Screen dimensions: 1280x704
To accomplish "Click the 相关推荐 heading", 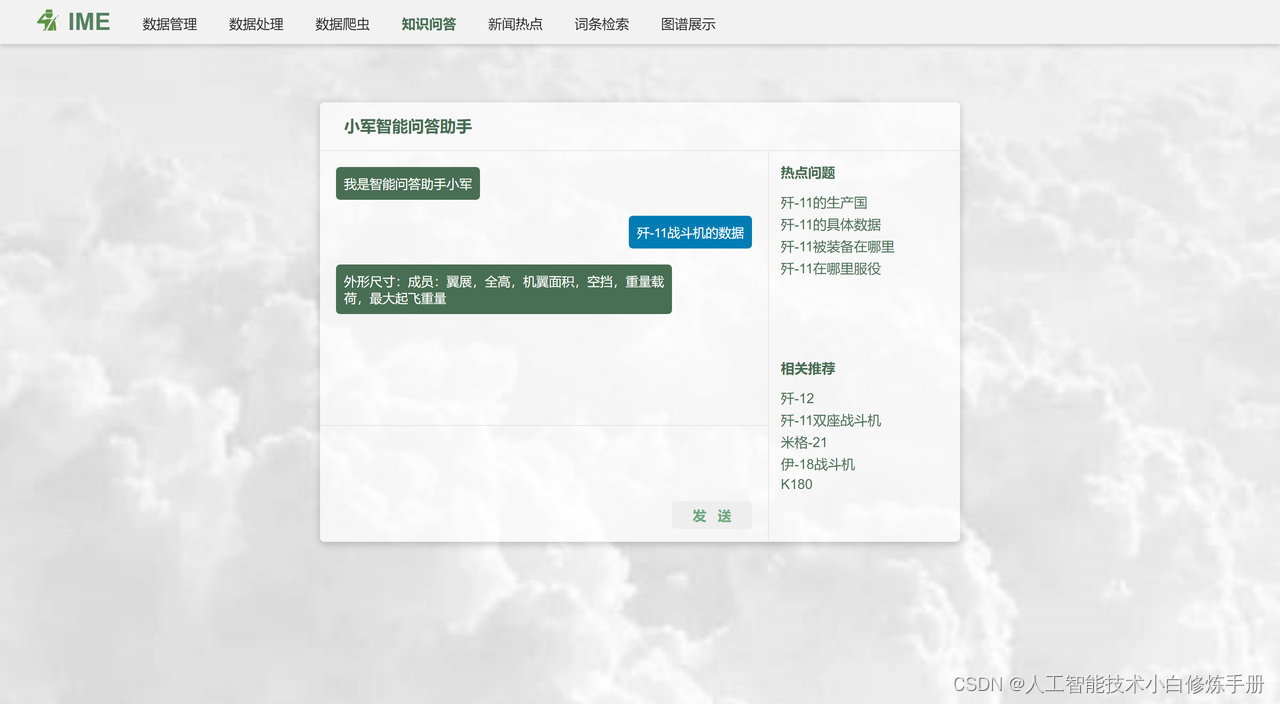I will point(808,369).
